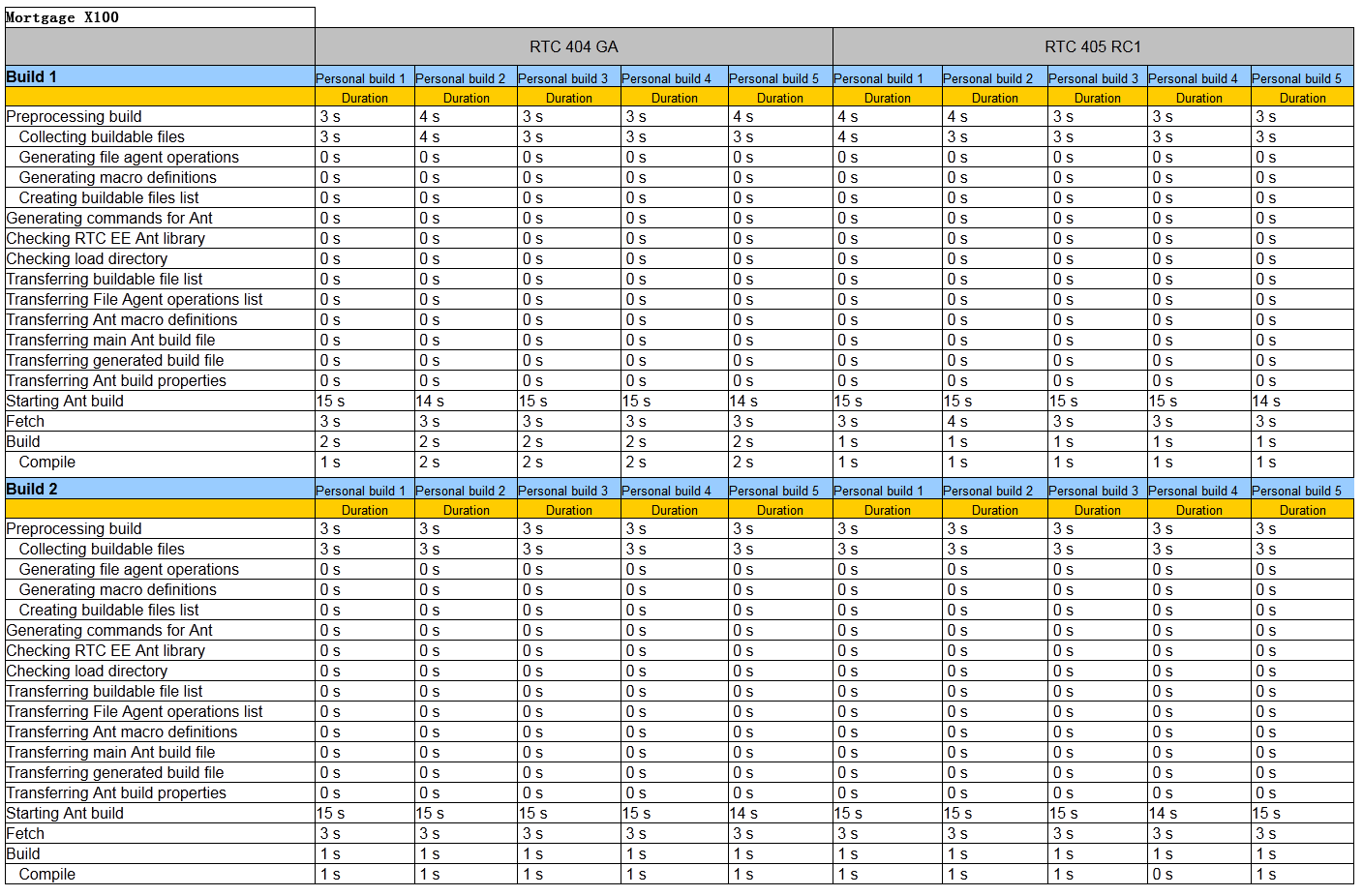The width and height of the screenshot is (1363, 896).
Task: Click 'Collecting buildable files' label under Build 2
Action: 102,549
